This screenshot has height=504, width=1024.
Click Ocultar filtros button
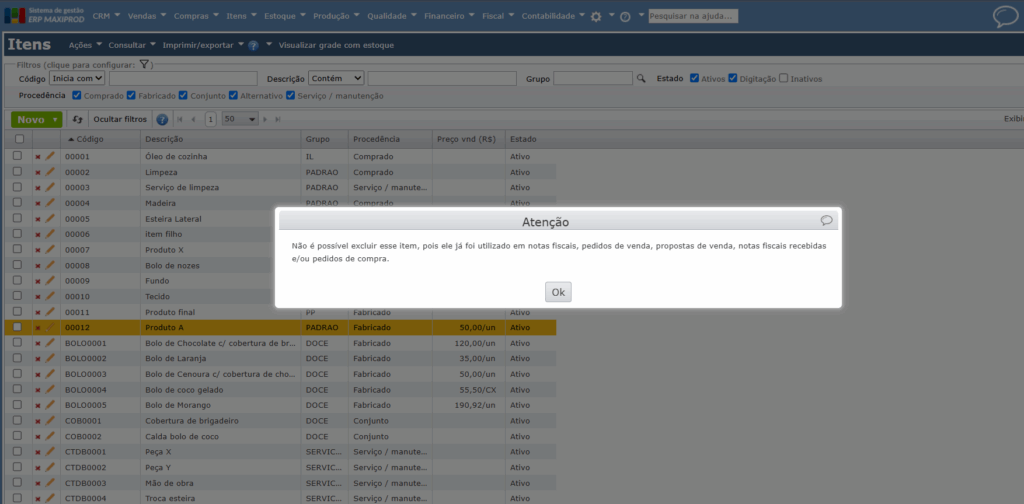[x=120, y=119]
